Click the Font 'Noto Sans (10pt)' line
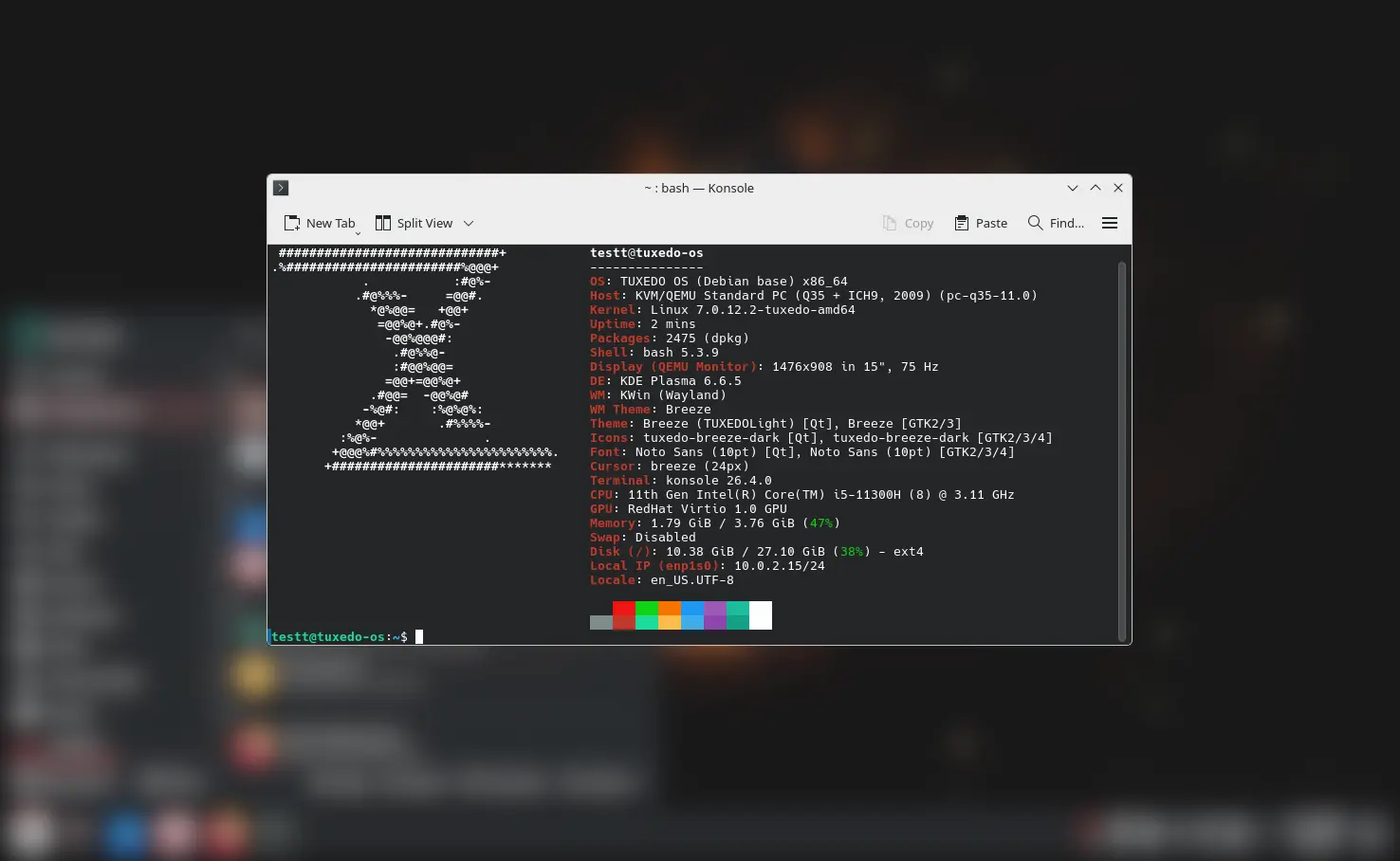 click(802, 452)
